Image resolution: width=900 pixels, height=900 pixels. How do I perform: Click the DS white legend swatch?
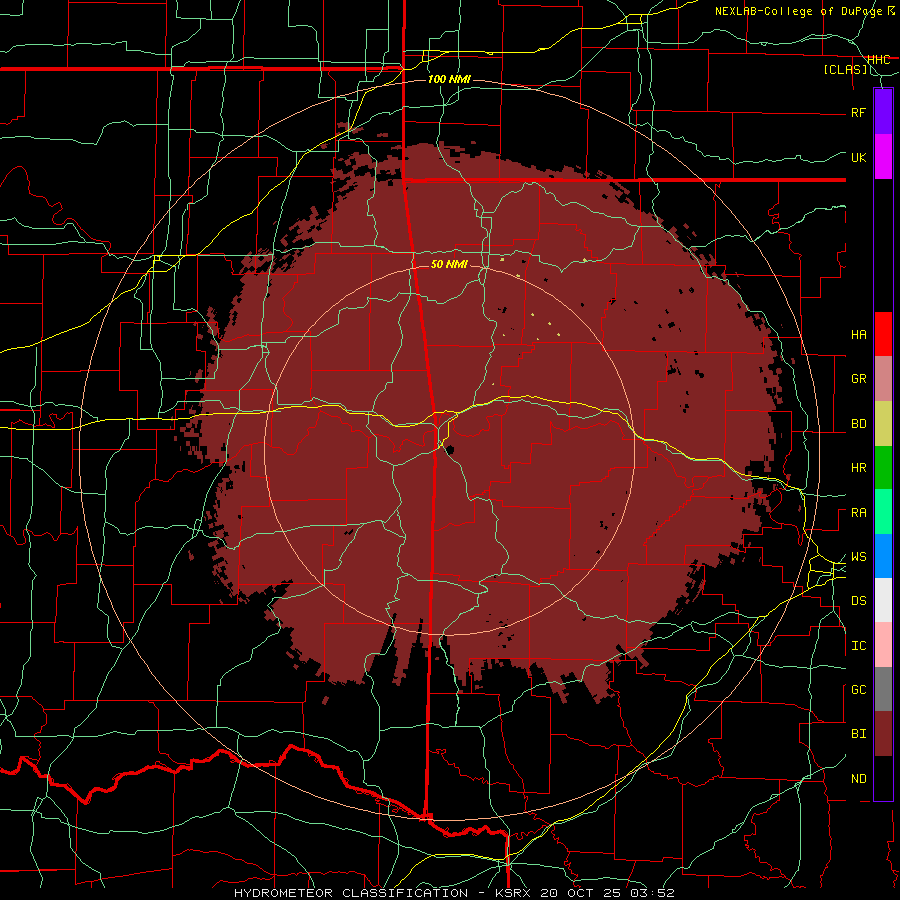[x=883, y=600]
